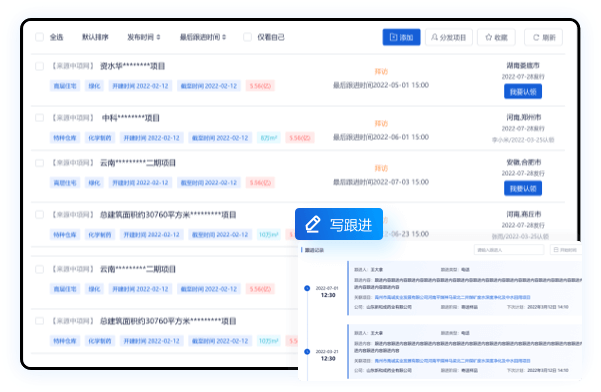Click 截至时间 2022-02-12 tag in 中科 row
The height and width of the screenshot is (392, 601).
[x=220, y=138]
